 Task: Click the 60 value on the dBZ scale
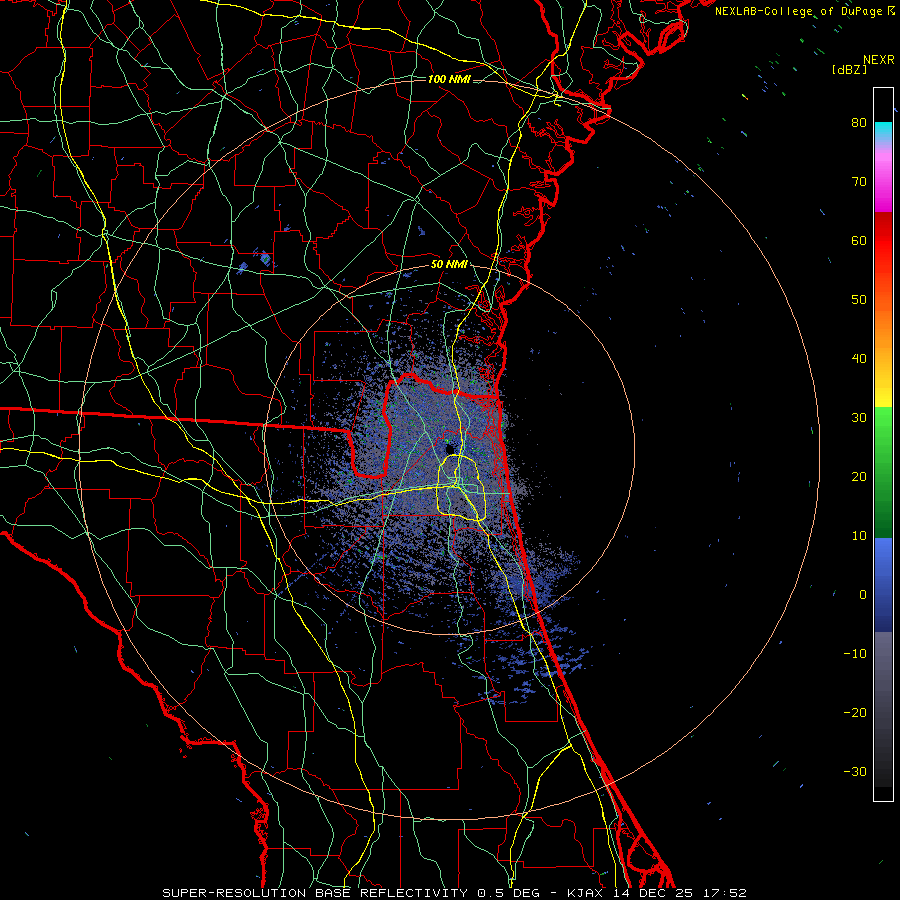pos(859,240)
